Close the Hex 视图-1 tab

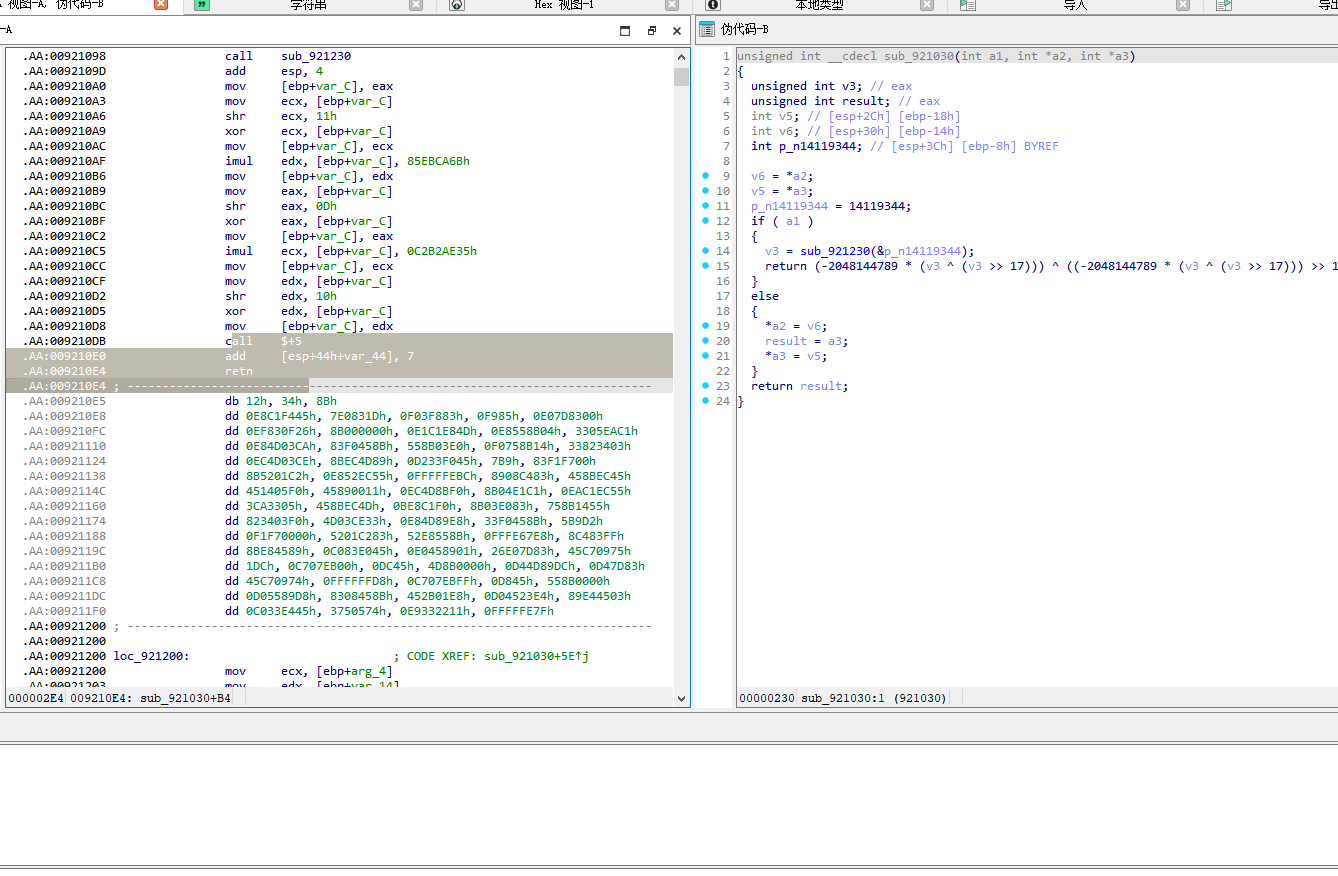click(x=672, y=5)
